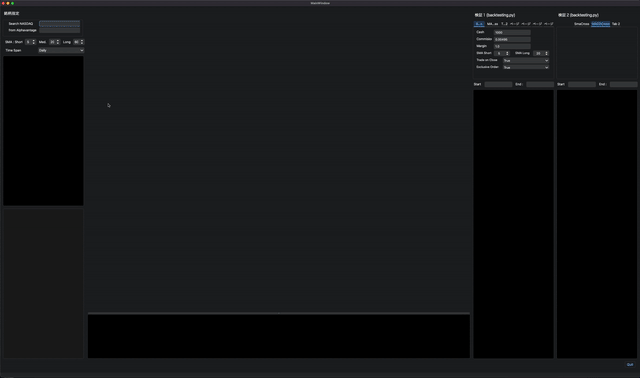Select the third tab ending in 2, panel 1
The image size is (640, 378).
pyautogui.click(x=504, y=24)
